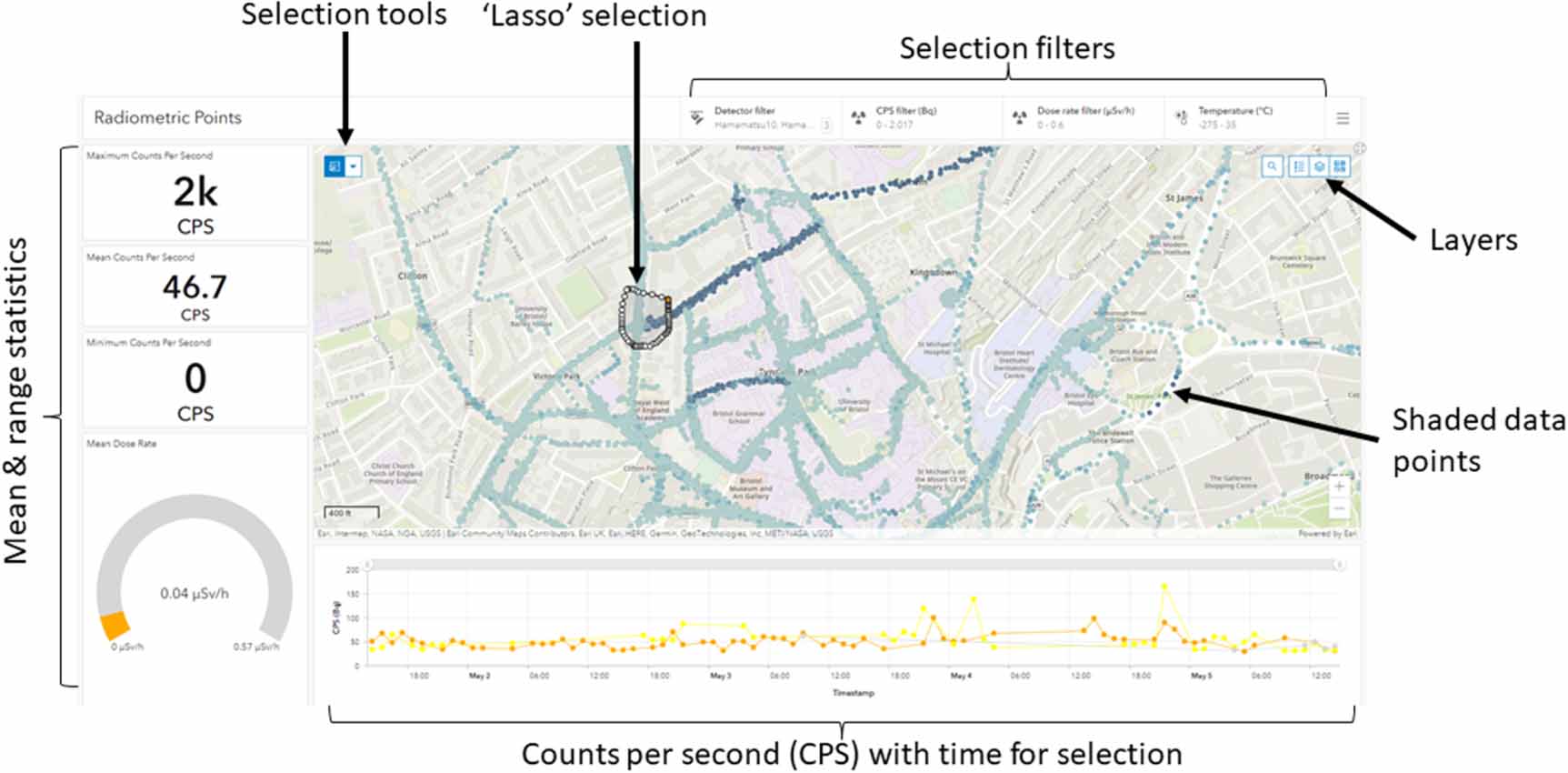
Task: Select the lasso selection tool on the map
Action: click(335, 166)
